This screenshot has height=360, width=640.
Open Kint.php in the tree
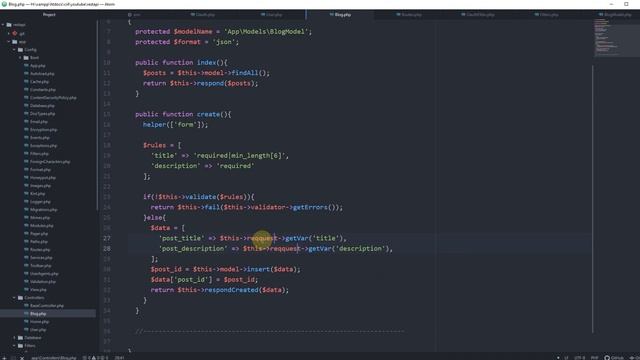pos(38,194)
